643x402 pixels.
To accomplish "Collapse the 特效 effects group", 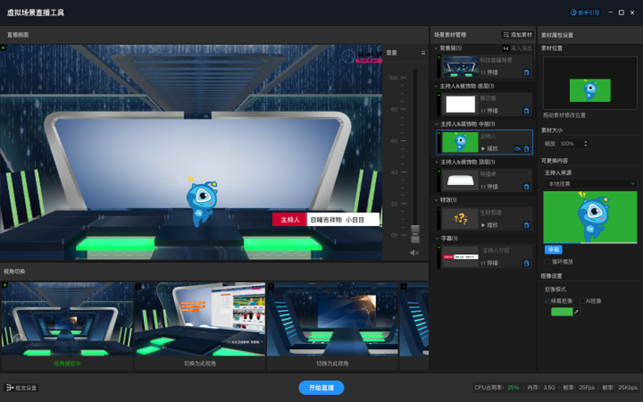I will click(436, 200).
